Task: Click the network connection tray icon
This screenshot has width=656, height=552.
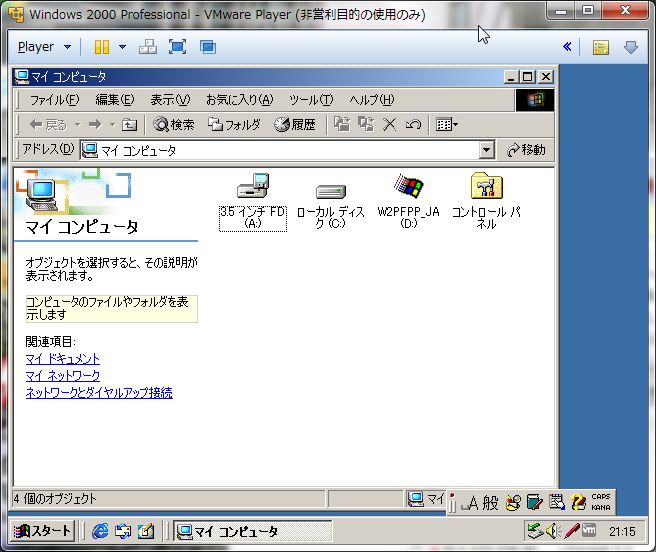Action: pyautogui.click(x=535, y=531)
